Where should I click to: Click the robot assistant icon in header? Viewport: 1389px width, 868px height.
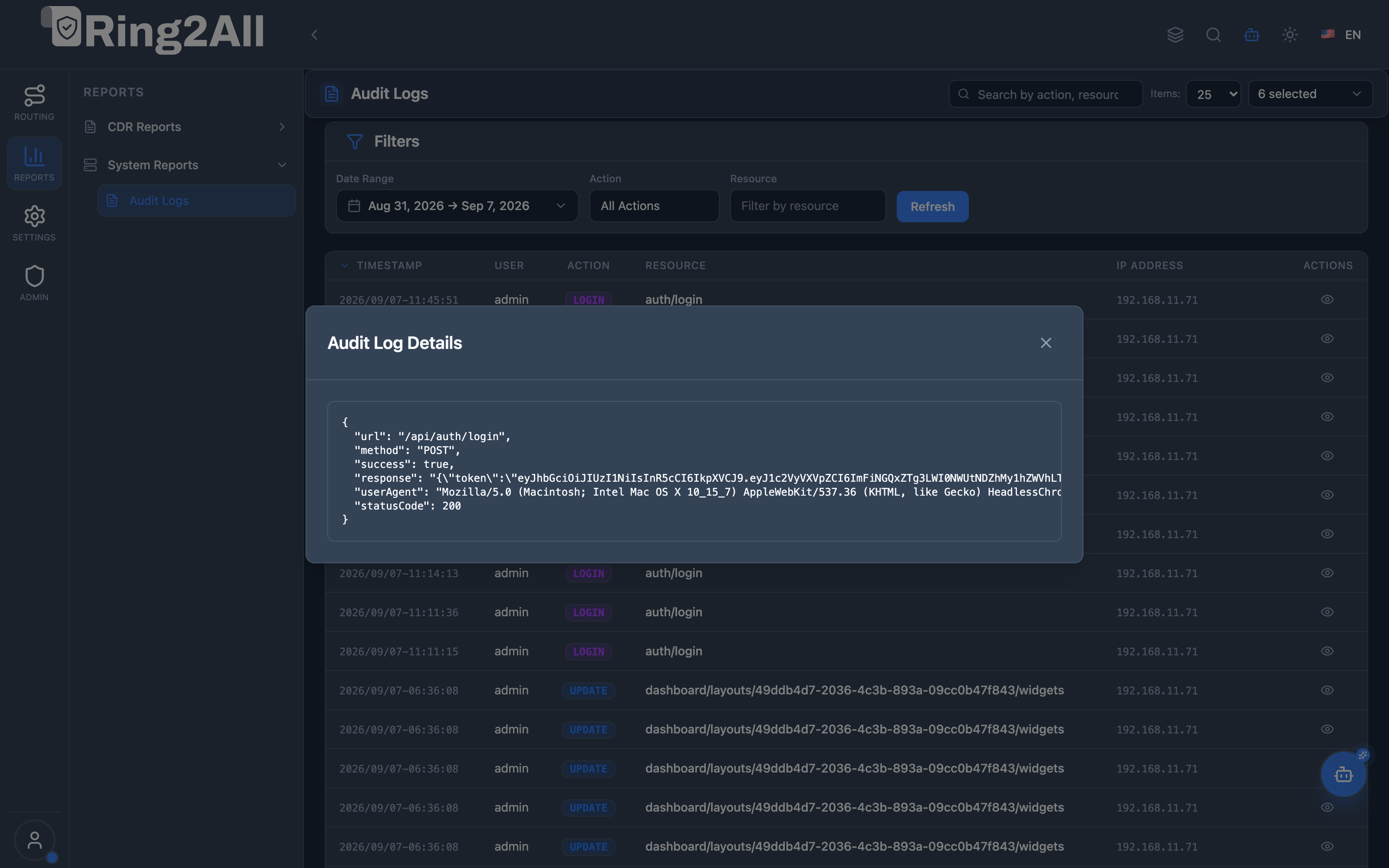point(1252,34)
